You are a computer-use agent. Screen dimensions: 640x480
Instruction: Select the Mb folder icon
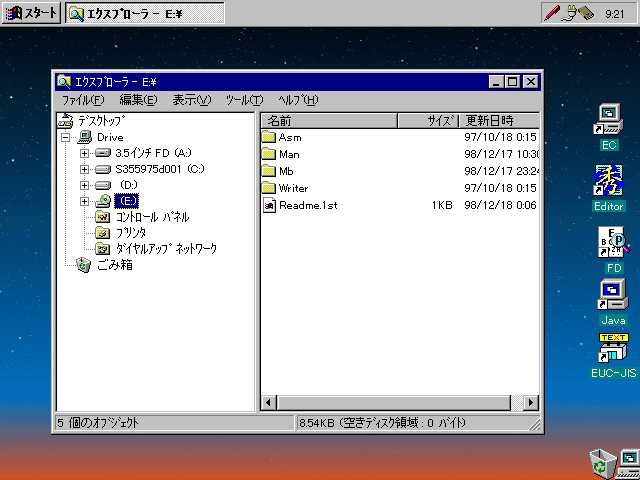(269, 171)
